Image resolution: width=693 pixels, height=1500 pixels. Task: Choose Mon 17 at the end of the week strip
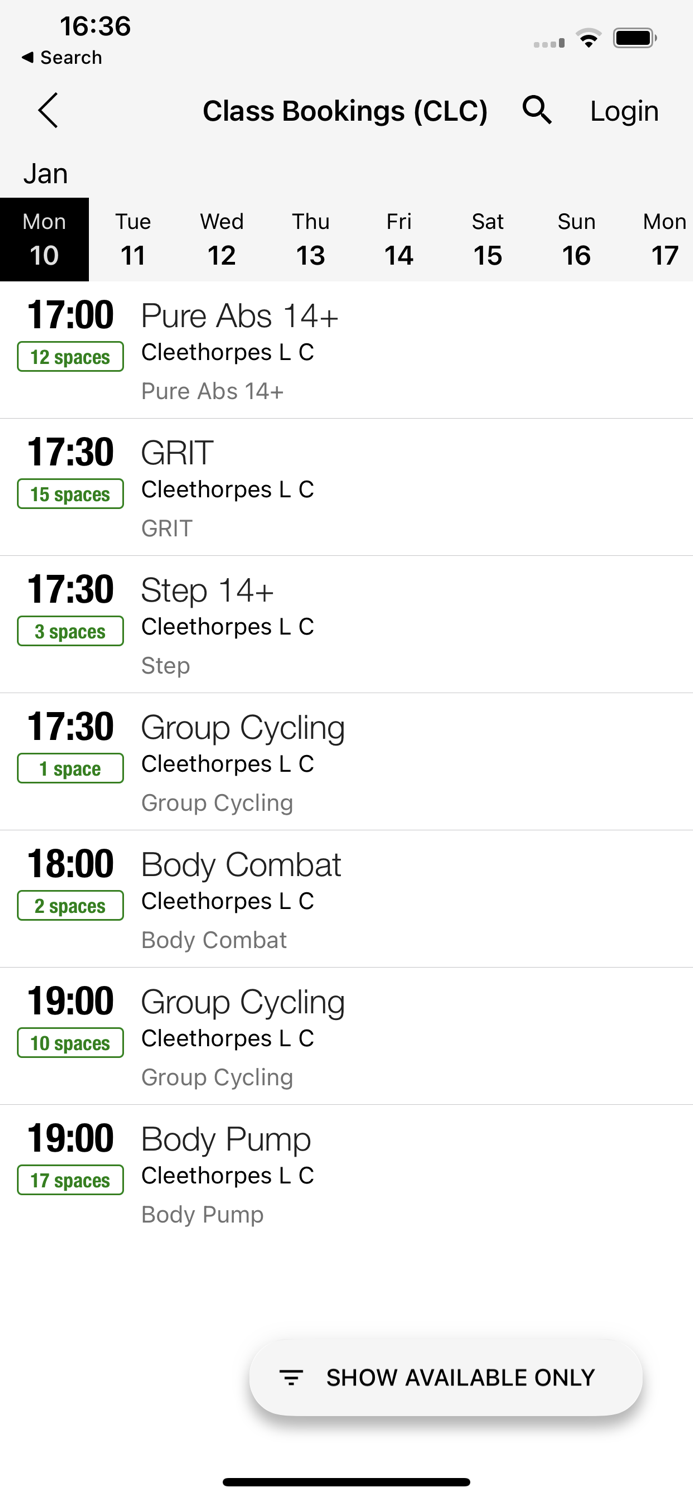pos(664,240)
